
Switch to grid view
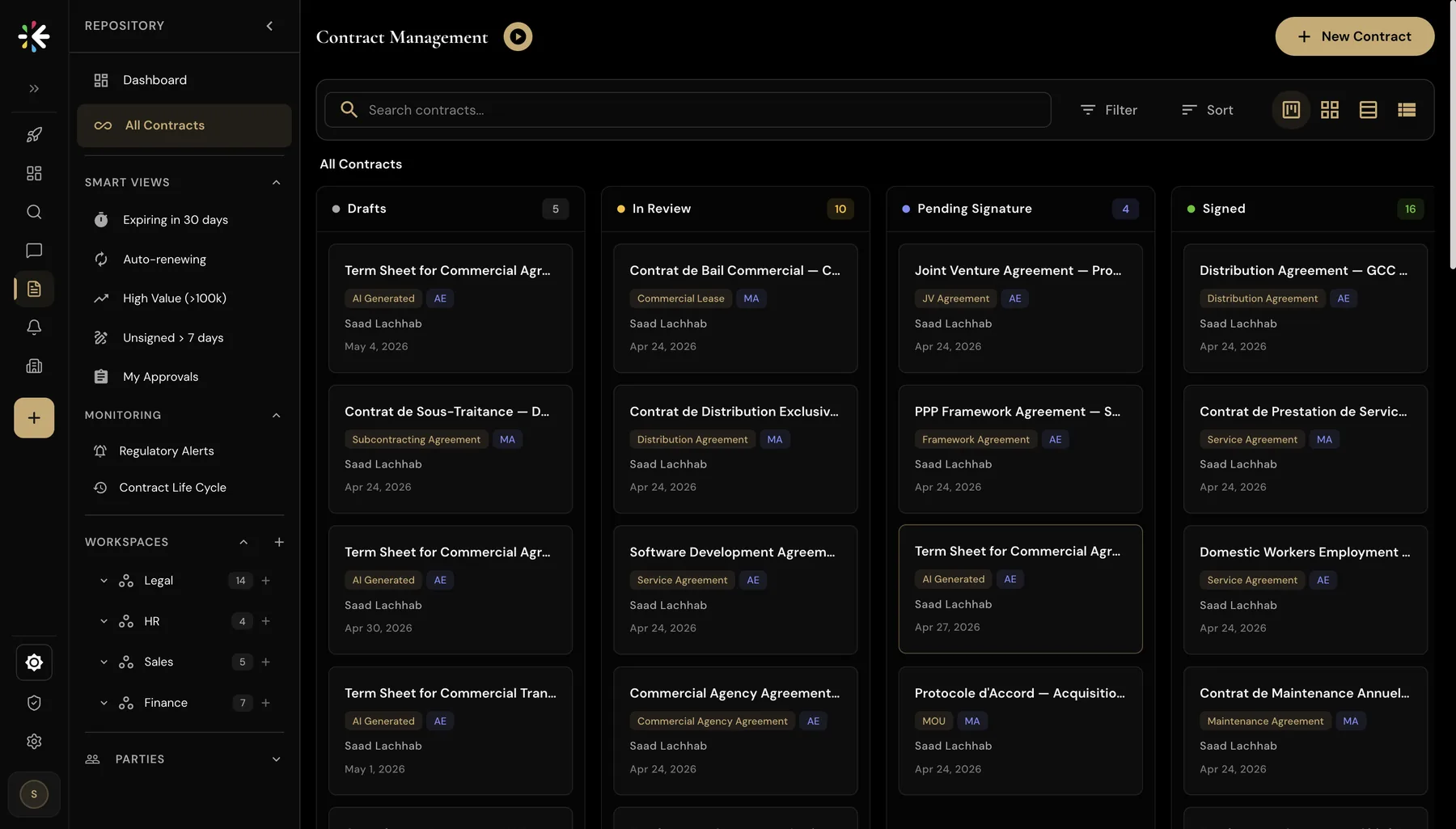[1330, 110]
